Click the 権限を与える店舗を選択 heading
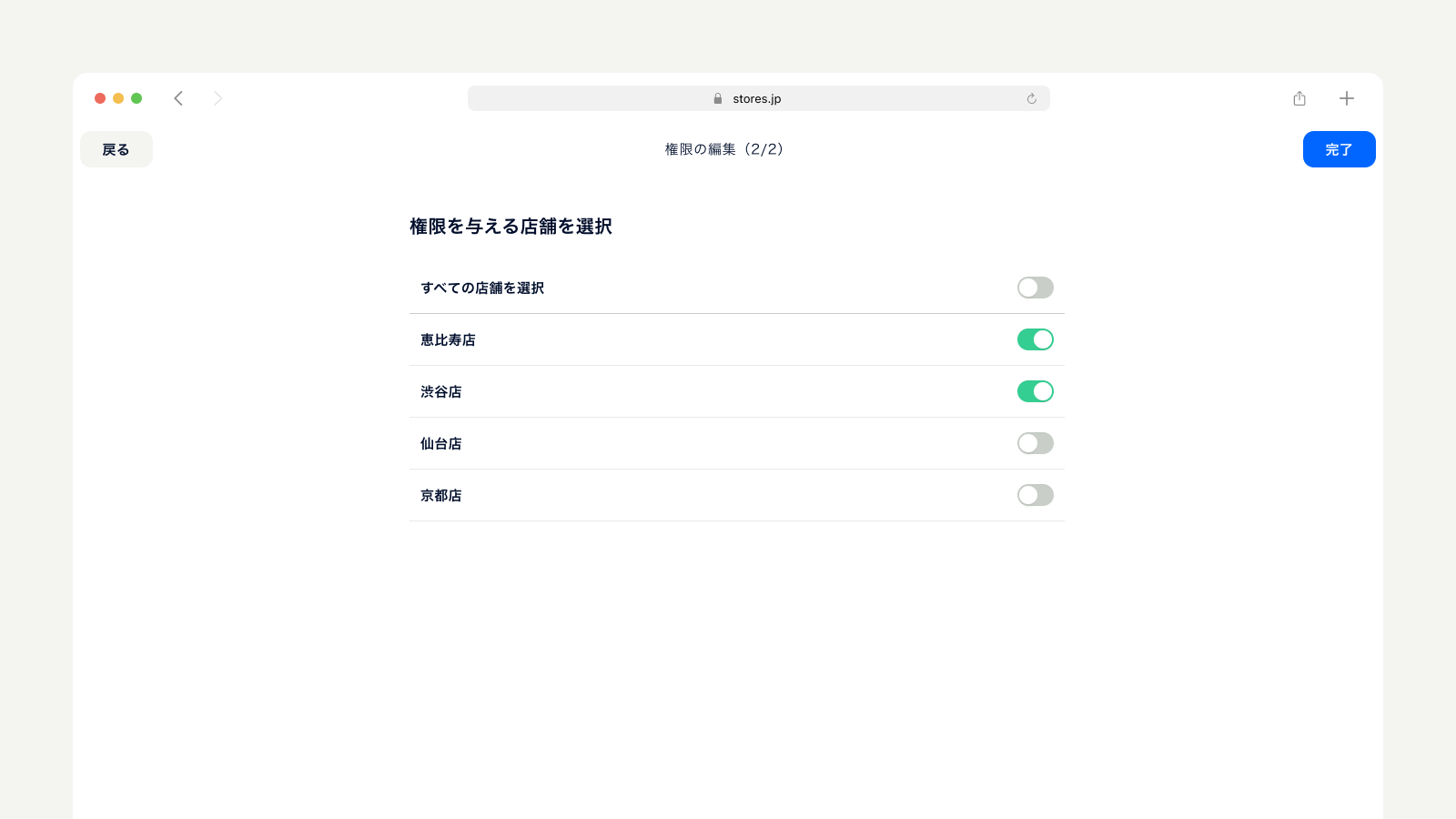The image size is (1456, 819). tap(511, 226)
